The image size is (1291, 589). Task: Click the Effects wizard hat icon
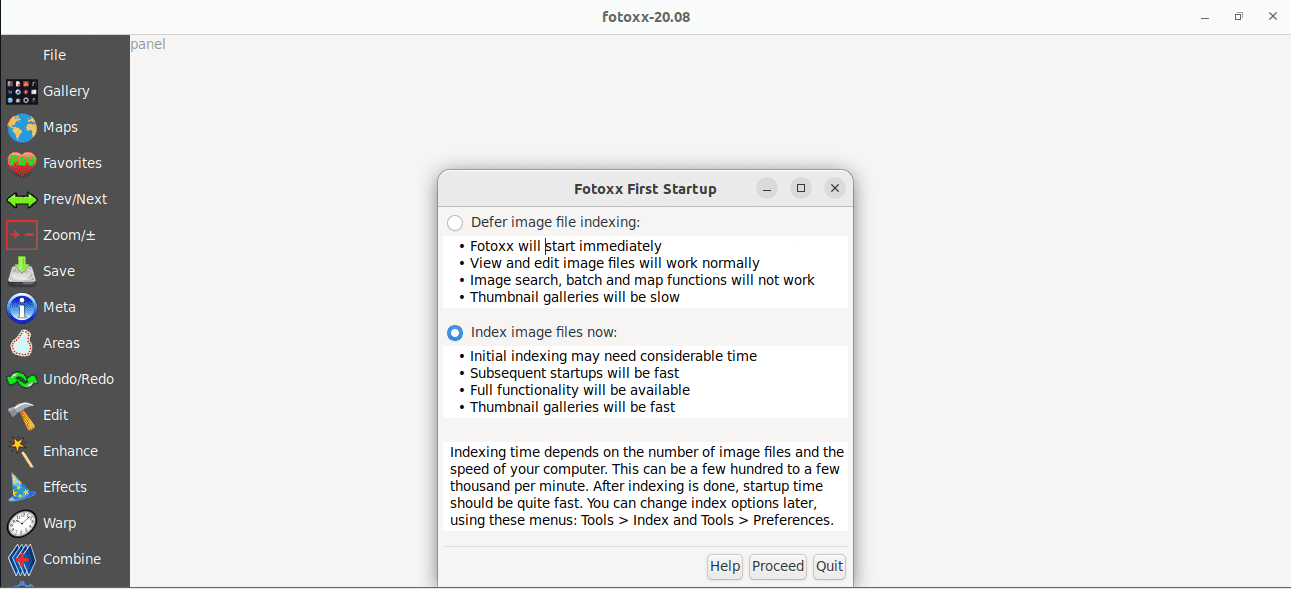(x=22, y=487)
